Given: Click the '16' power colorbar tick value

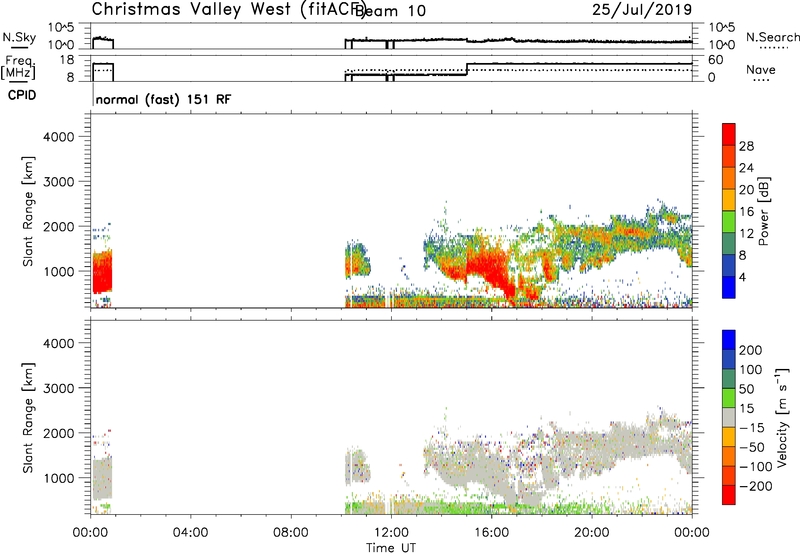Looking at the screenshot, I should [746, 212].
